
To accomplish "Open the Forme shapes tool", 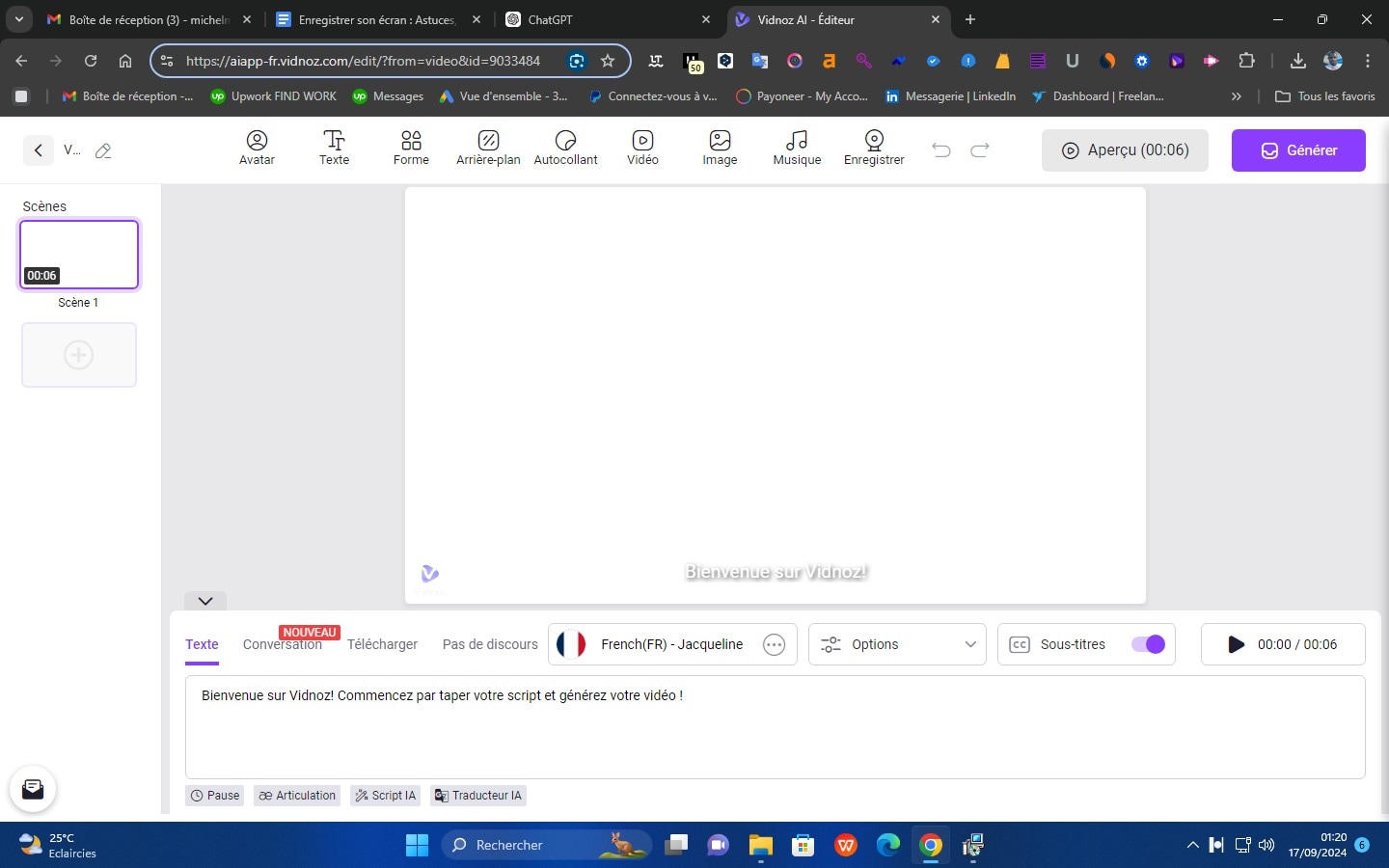I will click(411, 149).
